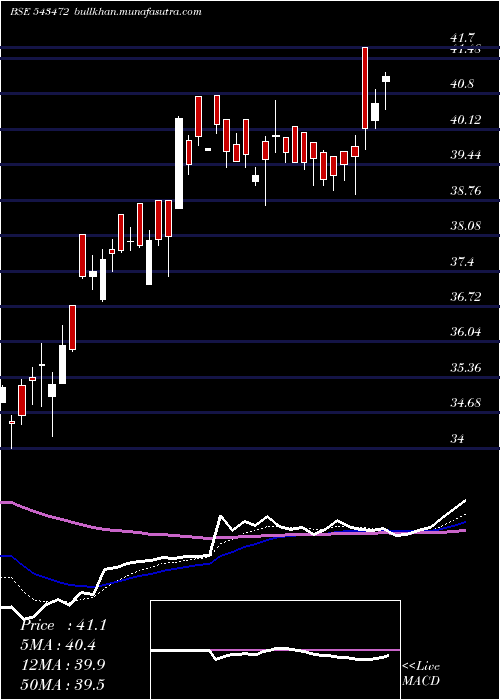500x700 pixels.
Task: Click the 12MA : 39.9 readout
Action: (63, 665)
